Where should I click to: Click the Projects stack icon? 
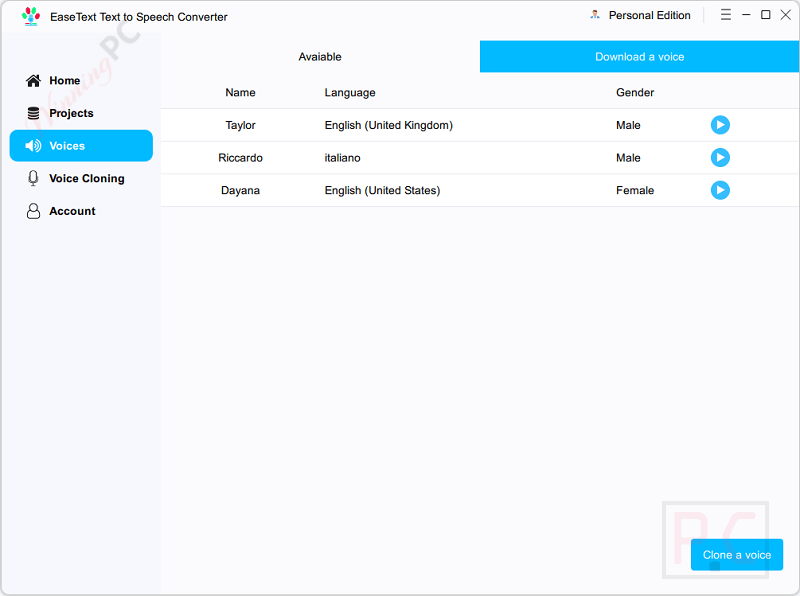pos(34,113)
